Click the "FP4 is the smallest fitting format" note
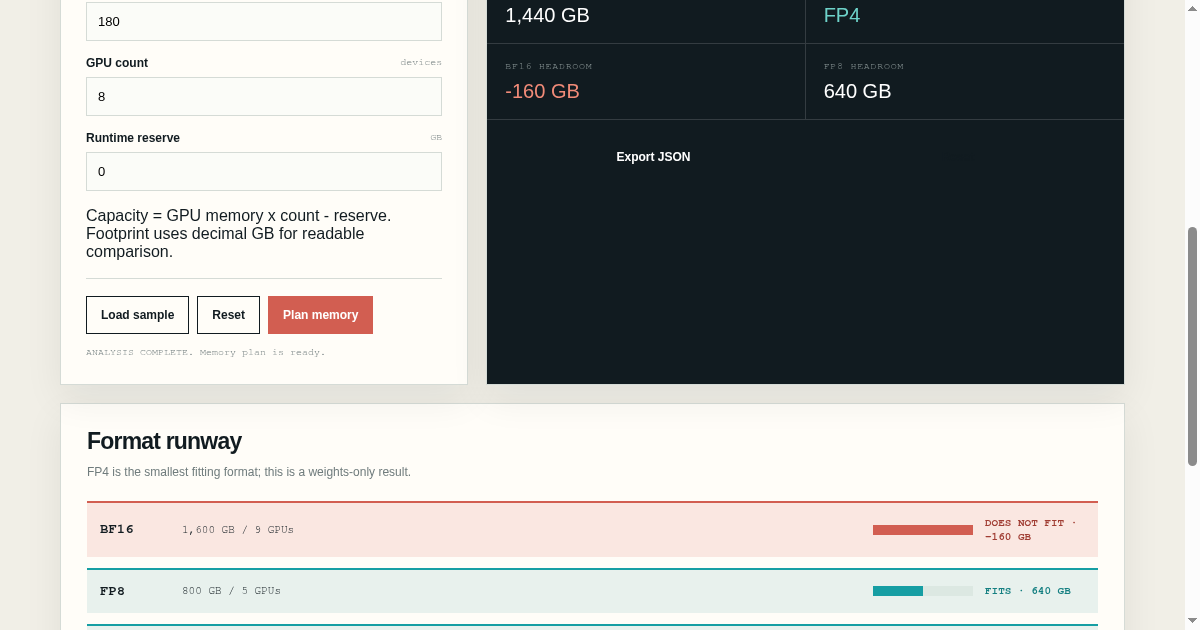 coord(249,472)
